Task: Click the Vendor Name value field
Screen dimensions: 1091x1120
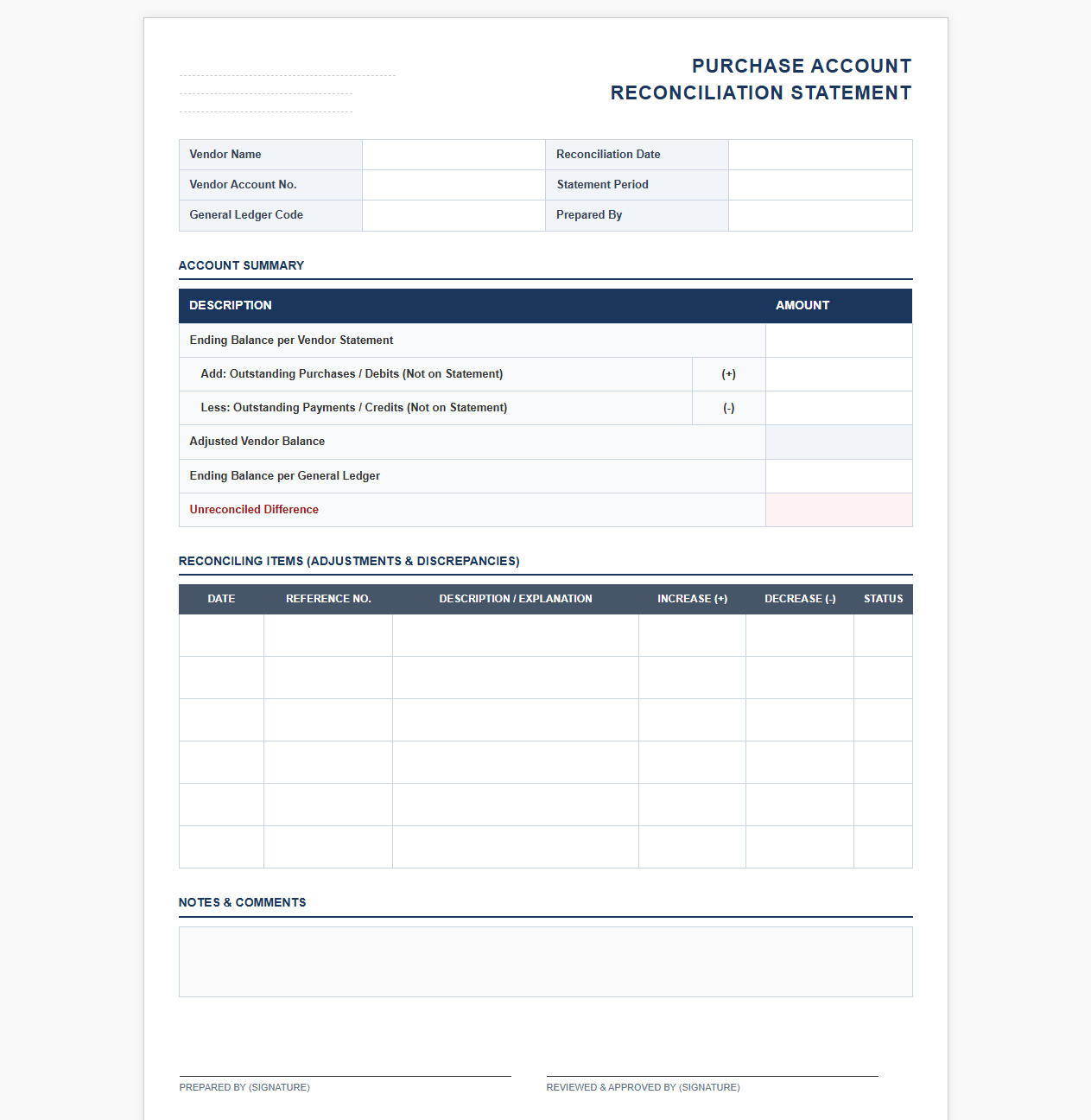Action: [454, 155]
